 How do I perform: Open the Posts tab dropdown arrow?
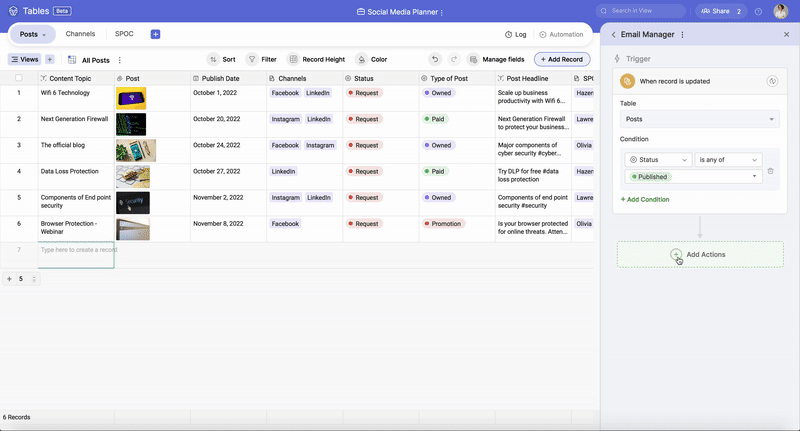pos(44,35)
